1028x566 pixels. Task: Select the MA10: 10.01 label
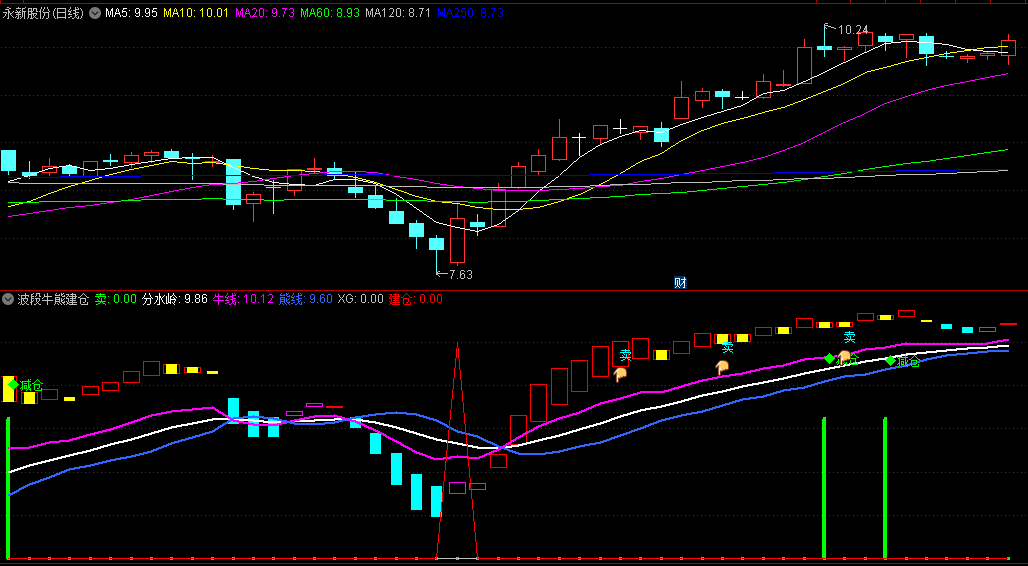(x=196, y=12)
